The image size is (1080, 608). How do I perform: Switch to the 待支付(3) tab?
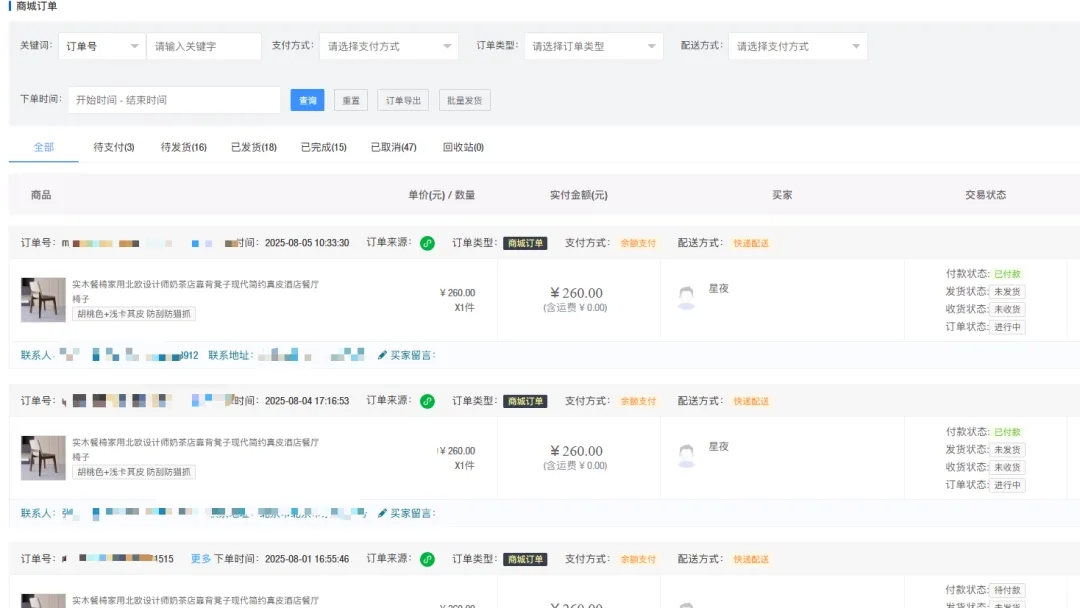point(110,147)
